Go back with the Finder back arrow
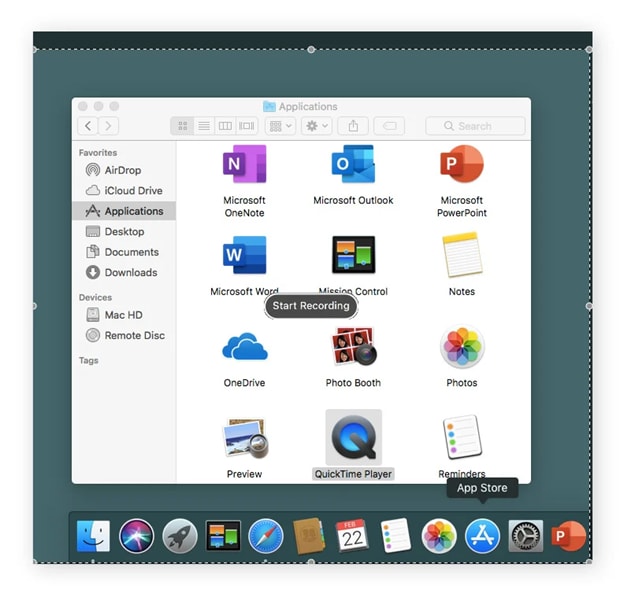Image resolution: width=624 pixels, height=601 pixels. (88, 126)
